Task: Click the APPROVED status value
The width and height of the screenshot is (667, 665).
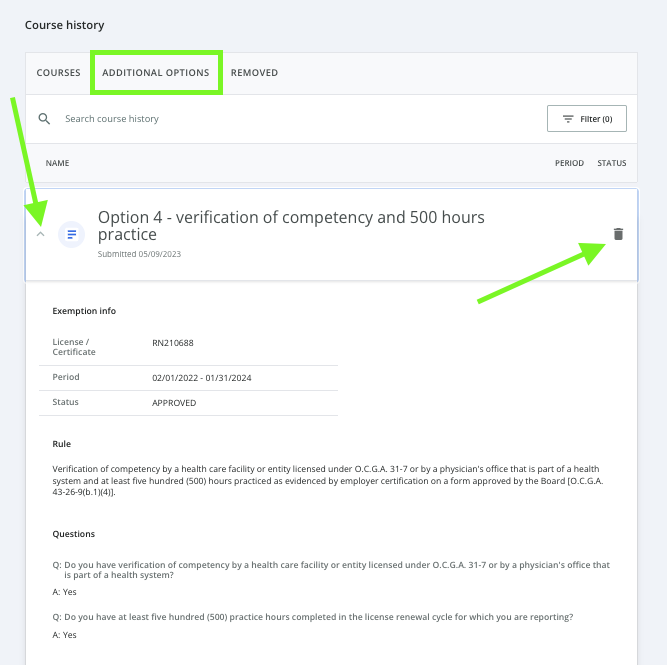Action: tap(174, 403)
